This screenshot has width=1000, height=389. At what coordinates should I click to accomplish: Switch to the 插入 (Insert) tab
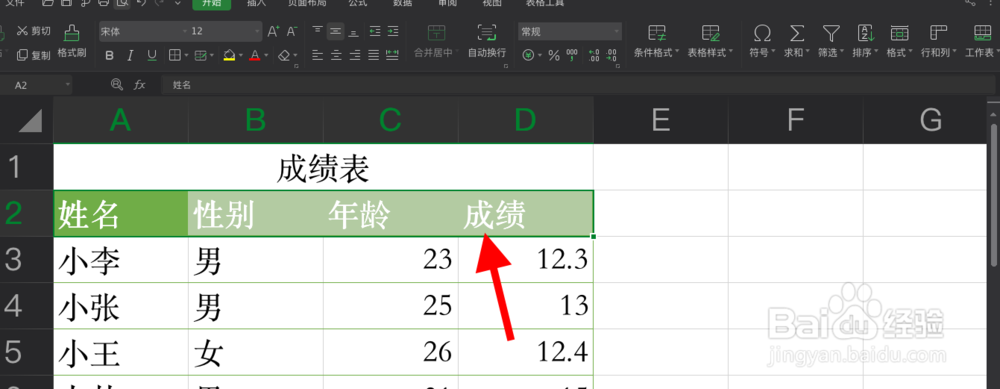(256, 3)
